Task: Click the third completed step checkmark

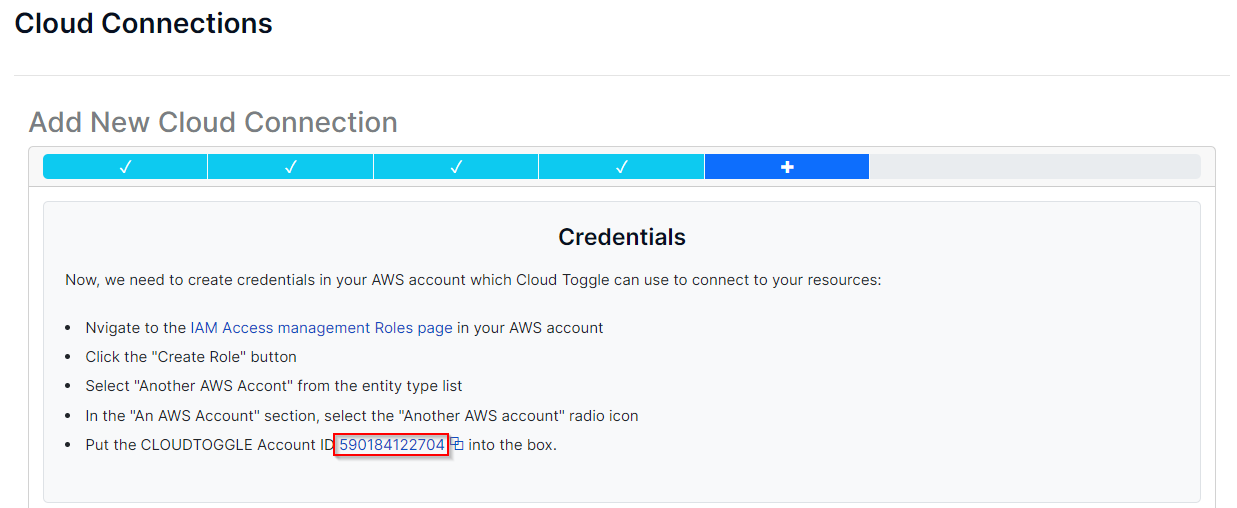Action: point(456,167)
